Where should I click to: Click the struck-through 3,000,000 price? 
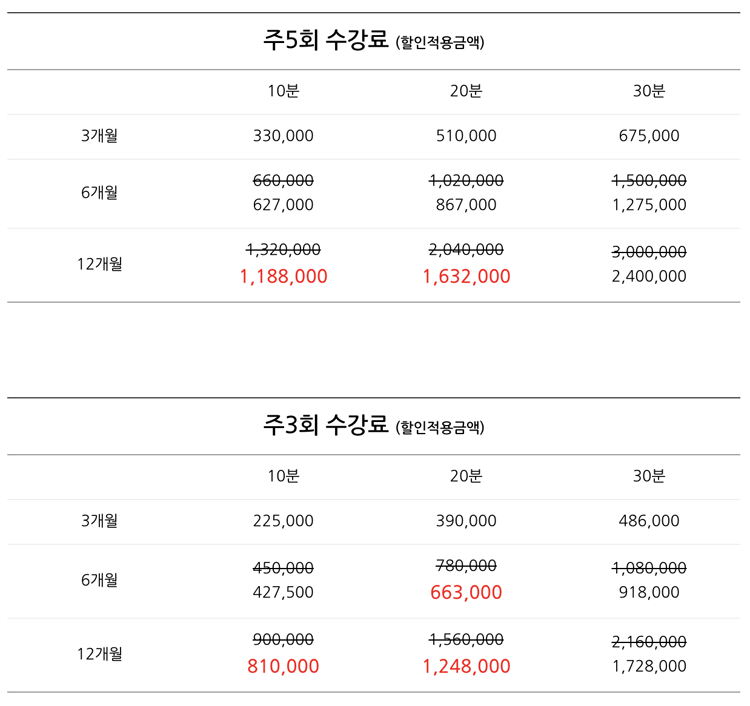pyautogui.click(x=649, y=252)
